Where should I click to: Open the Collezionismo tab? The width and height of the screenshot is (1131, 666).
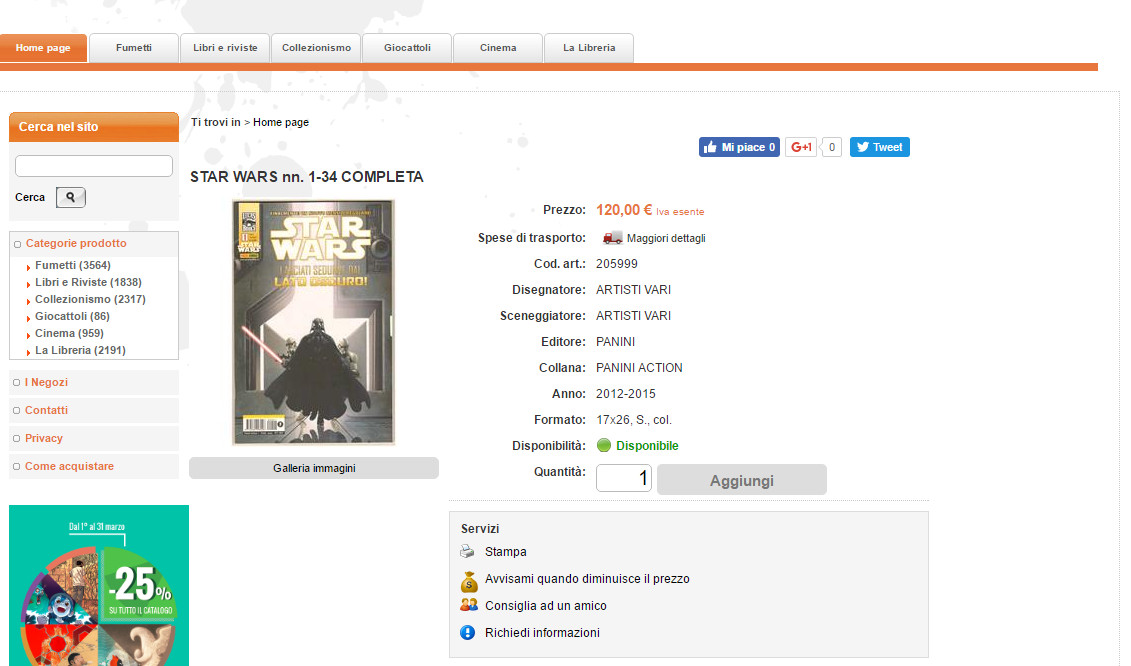[x=316, y=48]
